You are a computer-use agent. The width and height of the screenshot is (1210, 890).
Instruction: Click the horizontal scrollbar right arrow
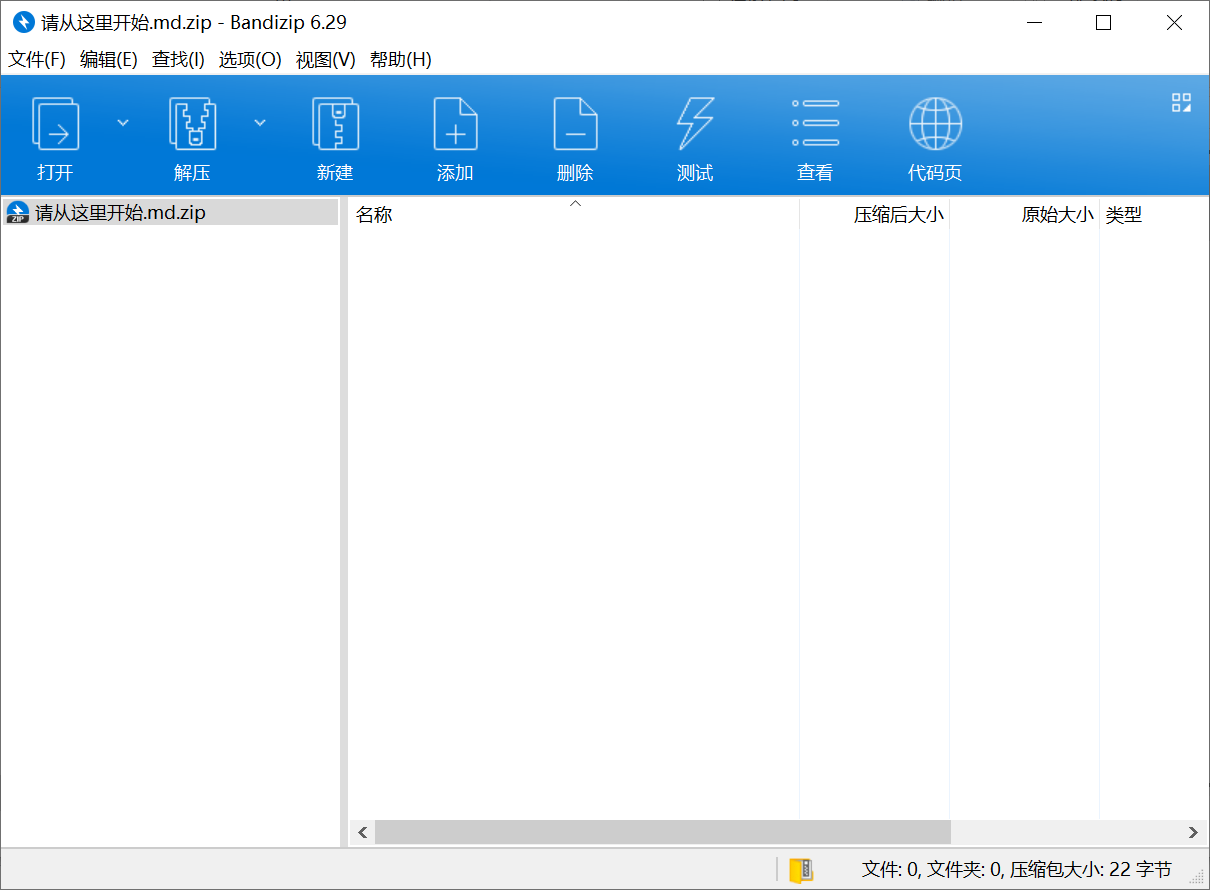tap(1193, 832)
